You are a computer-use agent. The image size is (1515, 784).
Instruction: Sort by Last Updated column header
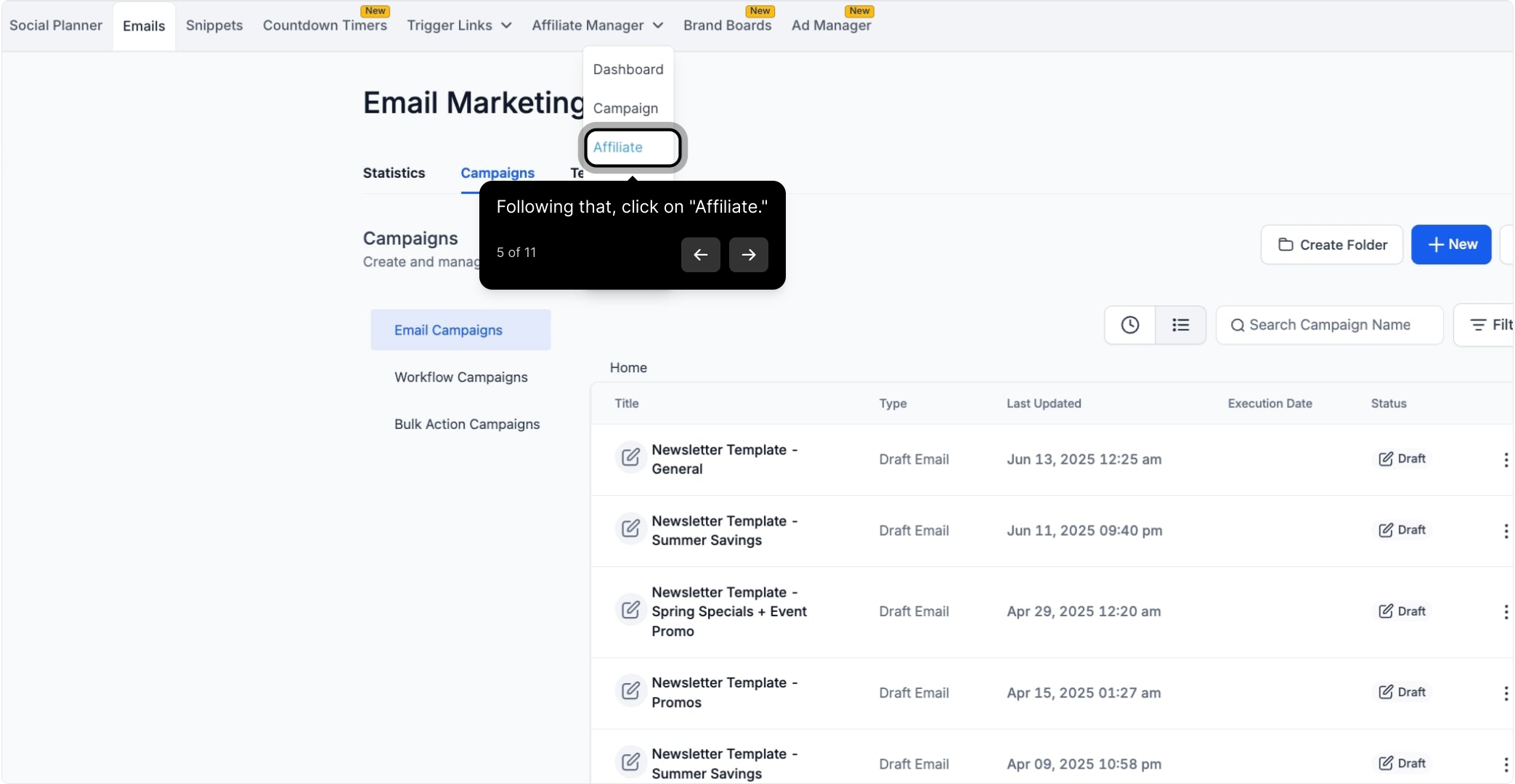[1044, 404]
